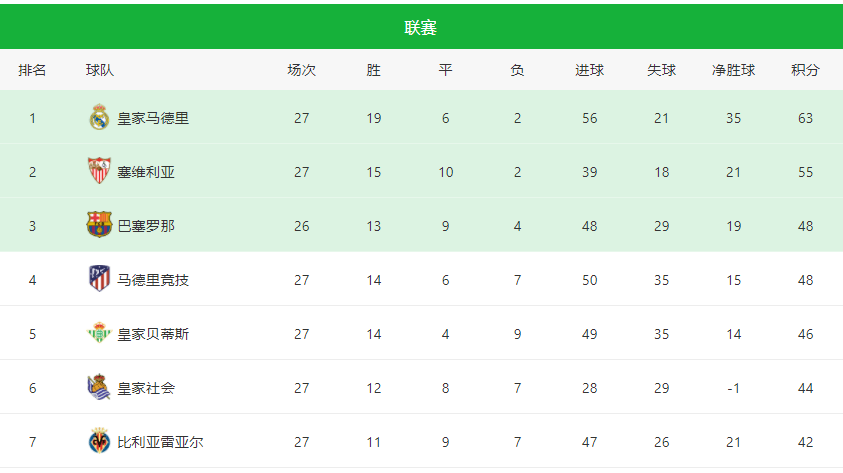
Task: Click the Villarreal club crest icon
Action: (x=99, y=441)
